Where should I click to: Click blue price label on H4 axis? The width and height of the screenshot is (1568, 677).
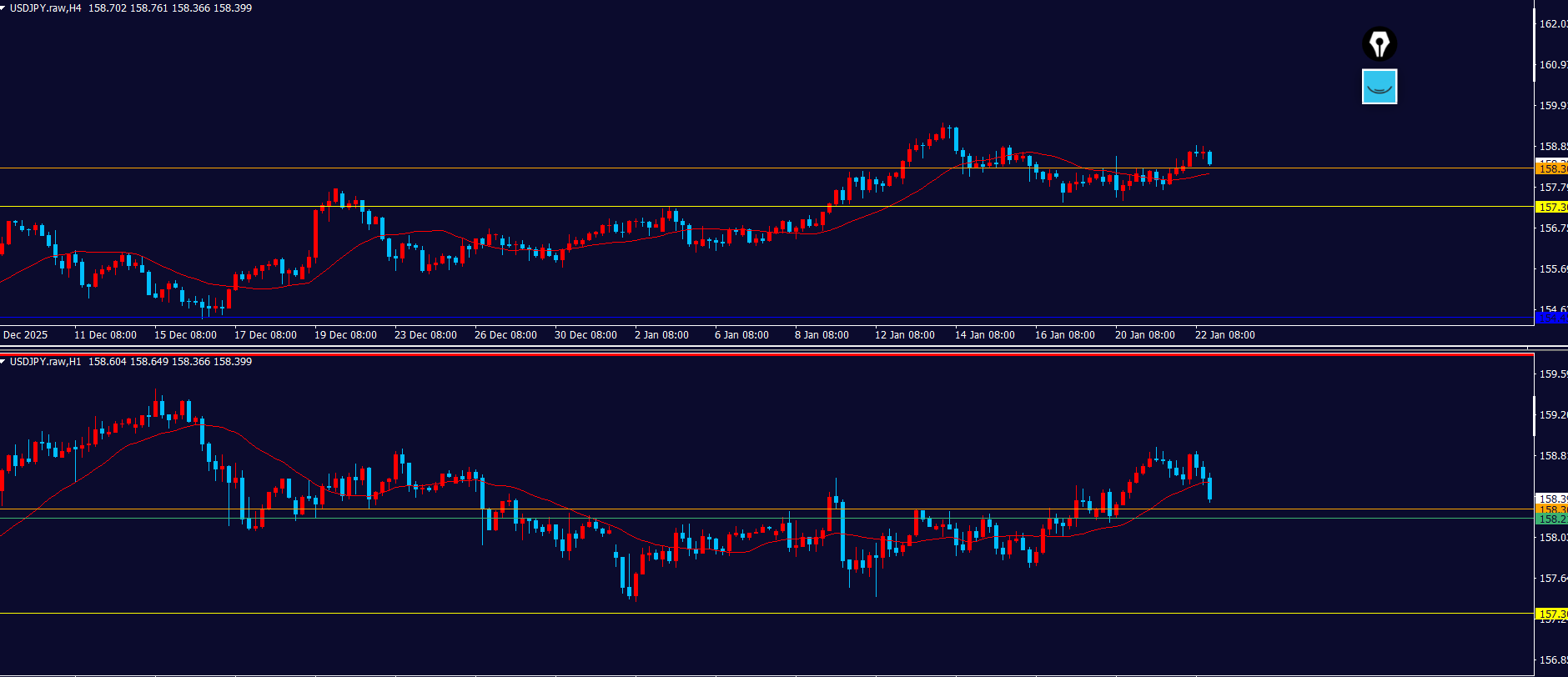click(1551, 318)
